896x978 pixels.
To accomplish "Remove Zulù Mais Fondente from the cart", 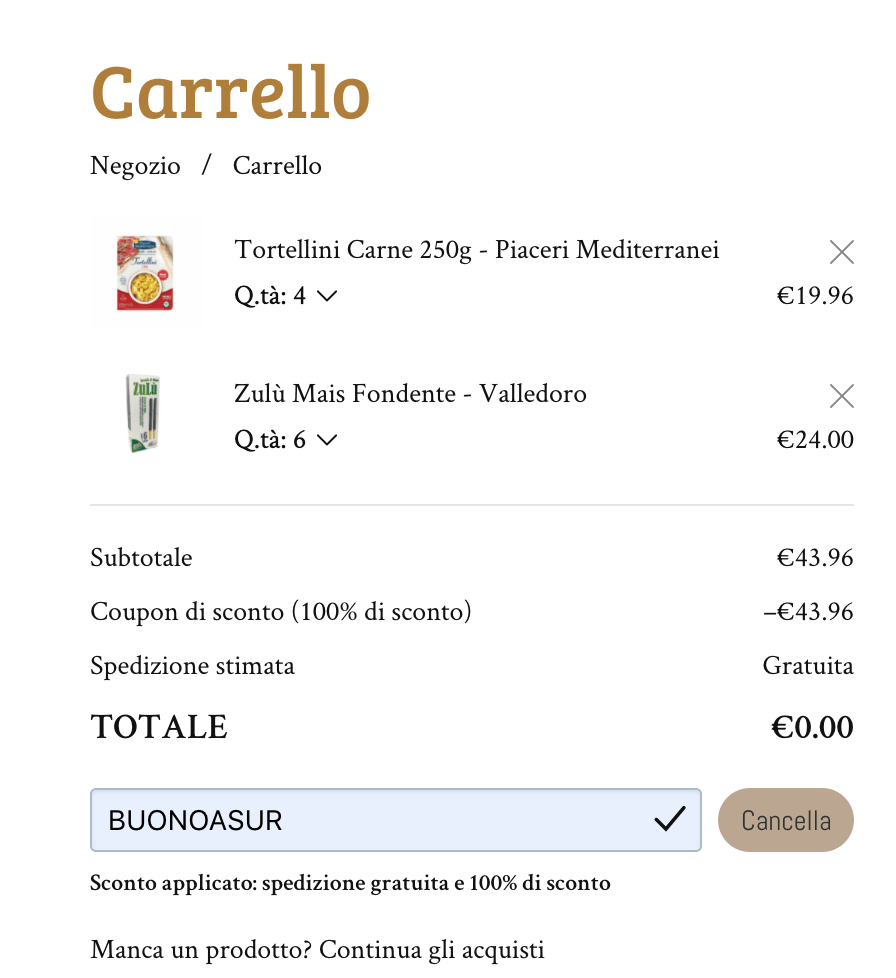I will [x=841, y=397].
